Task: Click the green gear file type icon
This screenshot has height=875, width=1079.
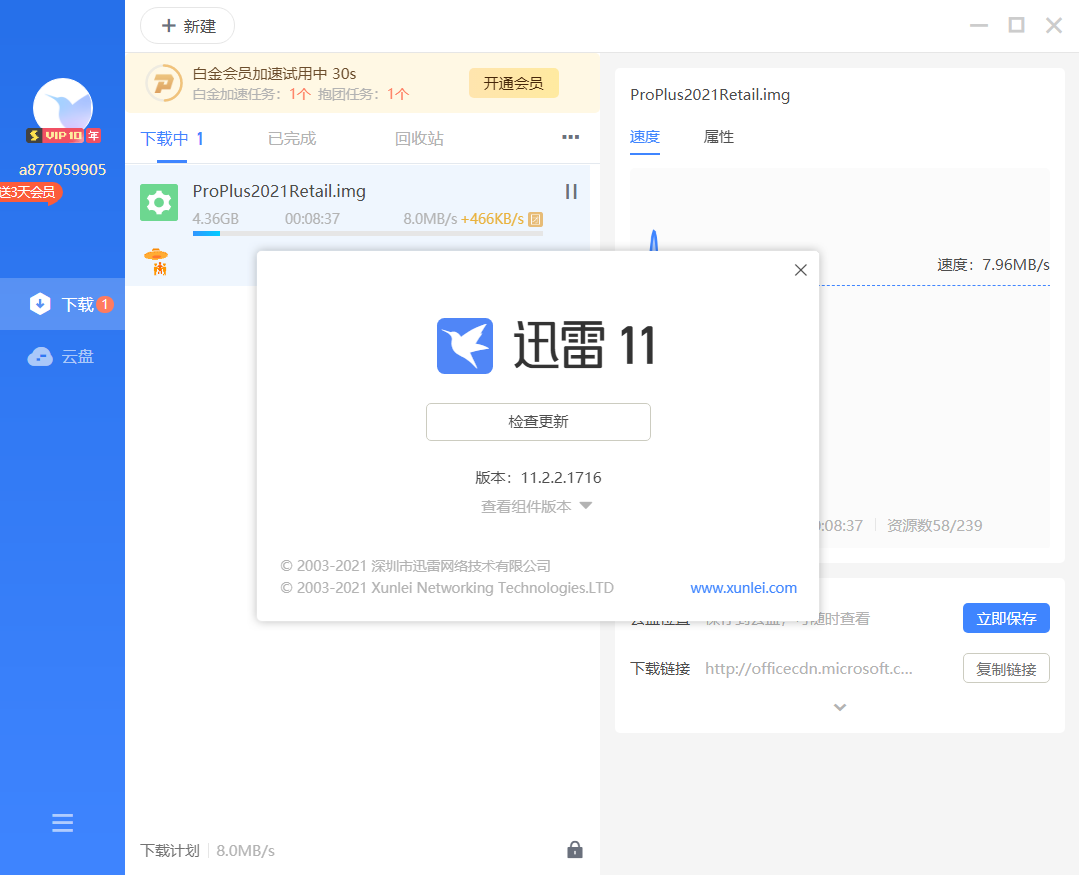Action: [159, 202]
